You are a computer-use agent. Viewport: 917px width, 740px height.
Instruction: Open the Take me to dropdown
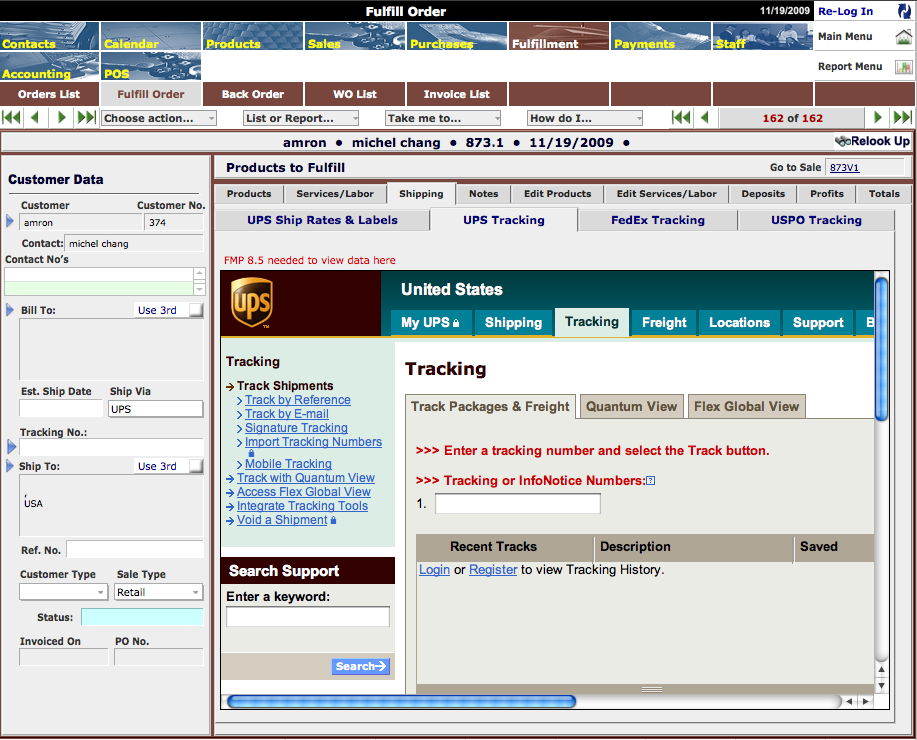(443, 118)
